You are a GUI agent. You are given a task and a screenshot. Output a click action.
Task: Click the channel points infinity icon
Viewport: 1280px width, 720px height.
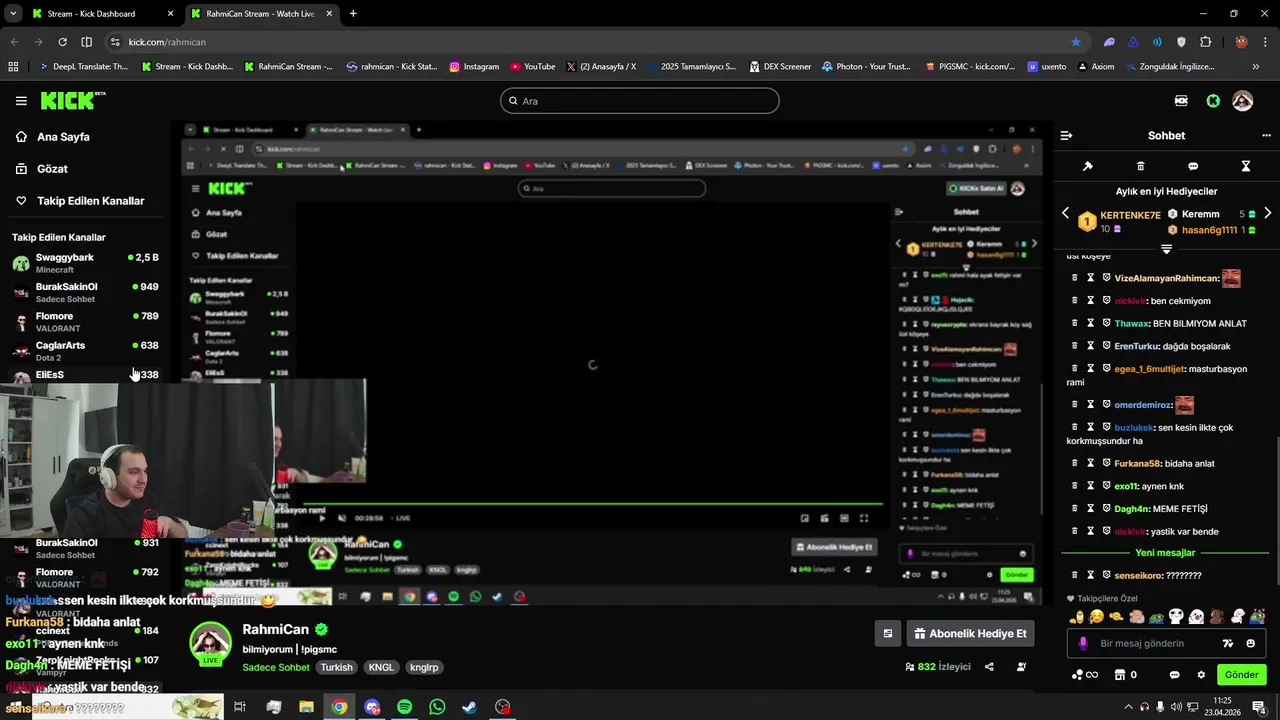click(1085, 675)
